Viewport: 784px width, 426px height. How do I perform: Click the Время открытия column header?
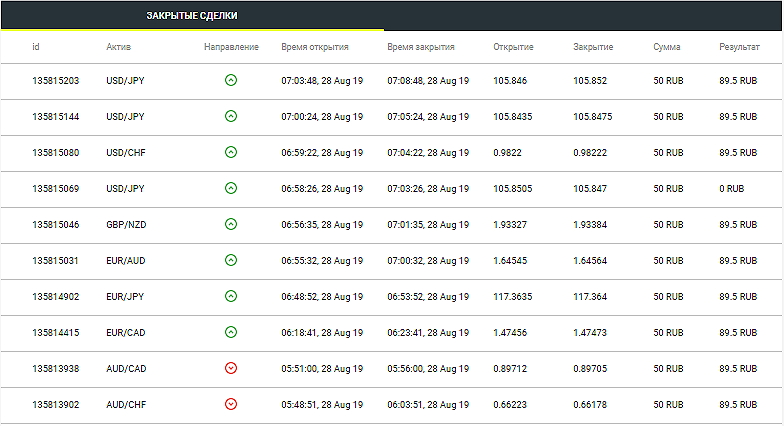(x=315, y=46)
